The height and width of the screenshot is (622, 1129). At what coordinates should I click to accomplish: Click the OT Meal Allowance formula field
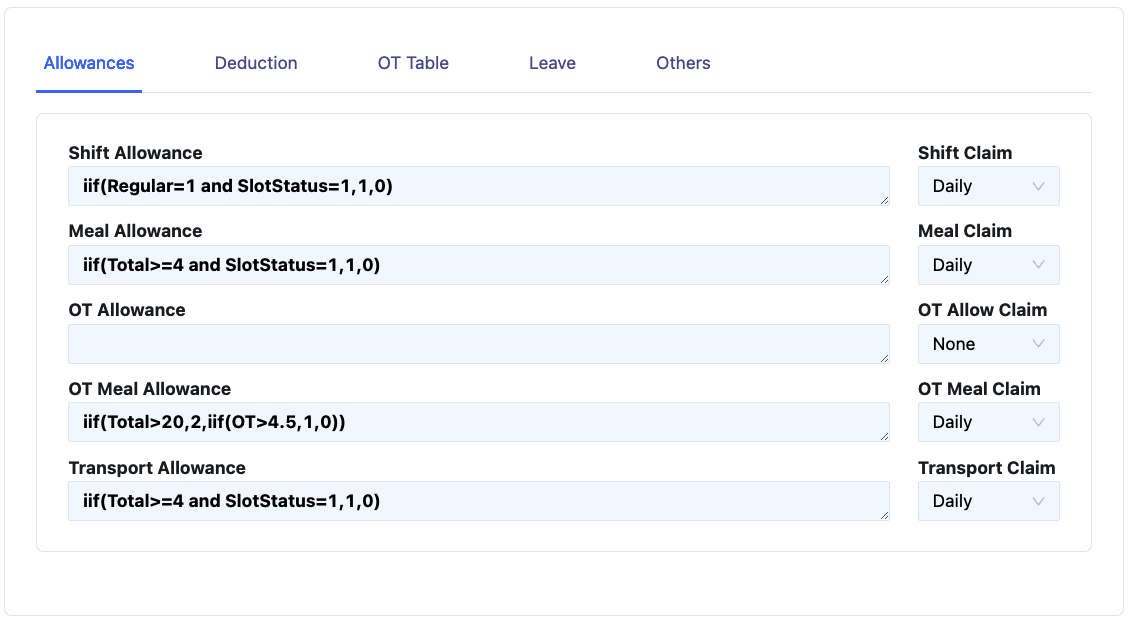(478, 422)
